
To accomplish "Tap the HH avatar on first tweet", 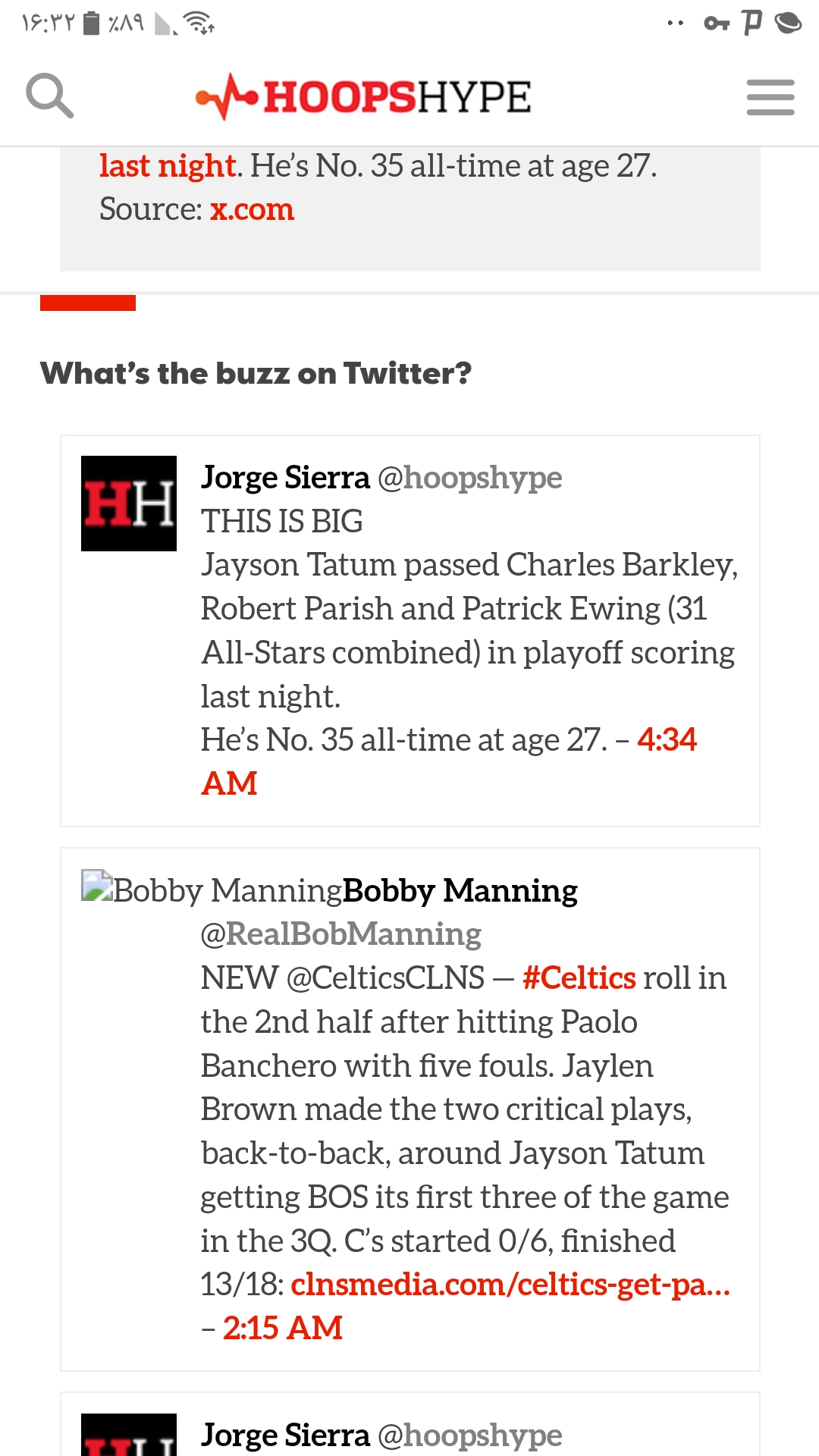I will click(x=129, y=504).
